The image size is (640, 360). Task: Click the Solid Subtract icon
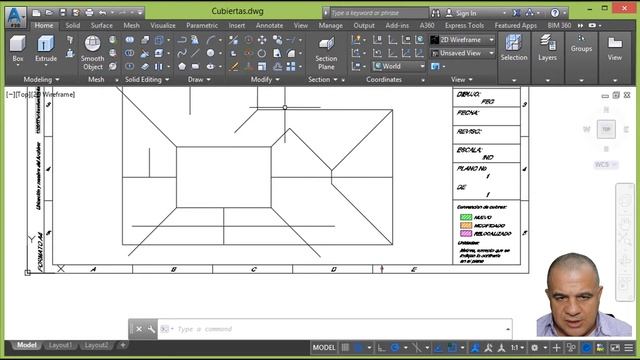click(129, 53)
